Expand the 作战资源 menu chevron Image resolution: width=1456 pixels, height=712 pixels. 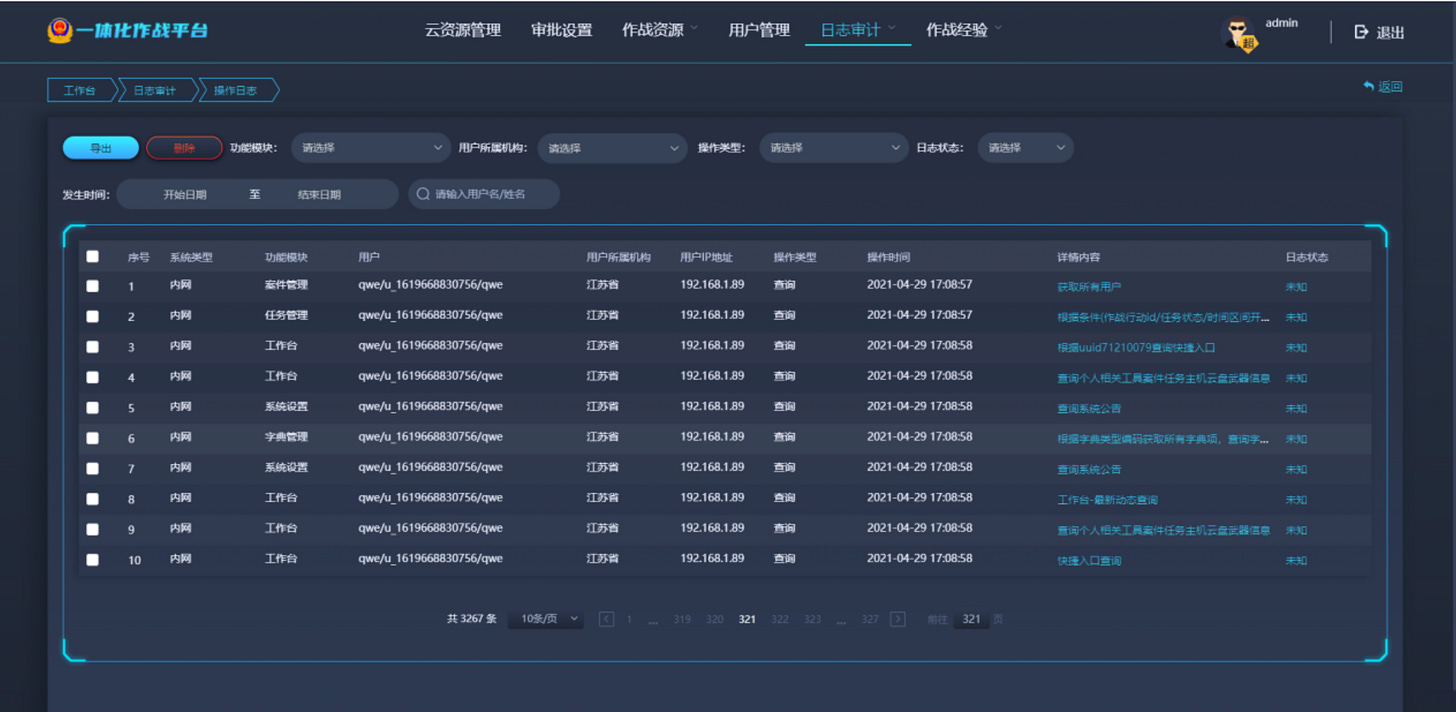tap(694, 28)
